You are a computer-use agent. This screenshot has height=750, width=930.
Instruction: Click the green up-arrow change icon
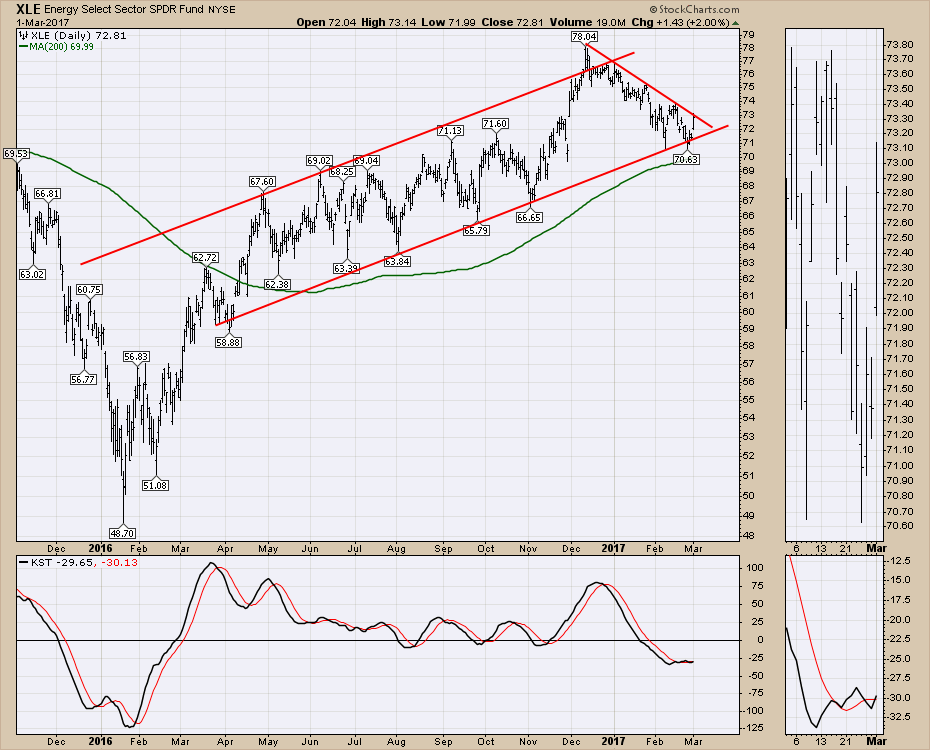tap(735, 23)
